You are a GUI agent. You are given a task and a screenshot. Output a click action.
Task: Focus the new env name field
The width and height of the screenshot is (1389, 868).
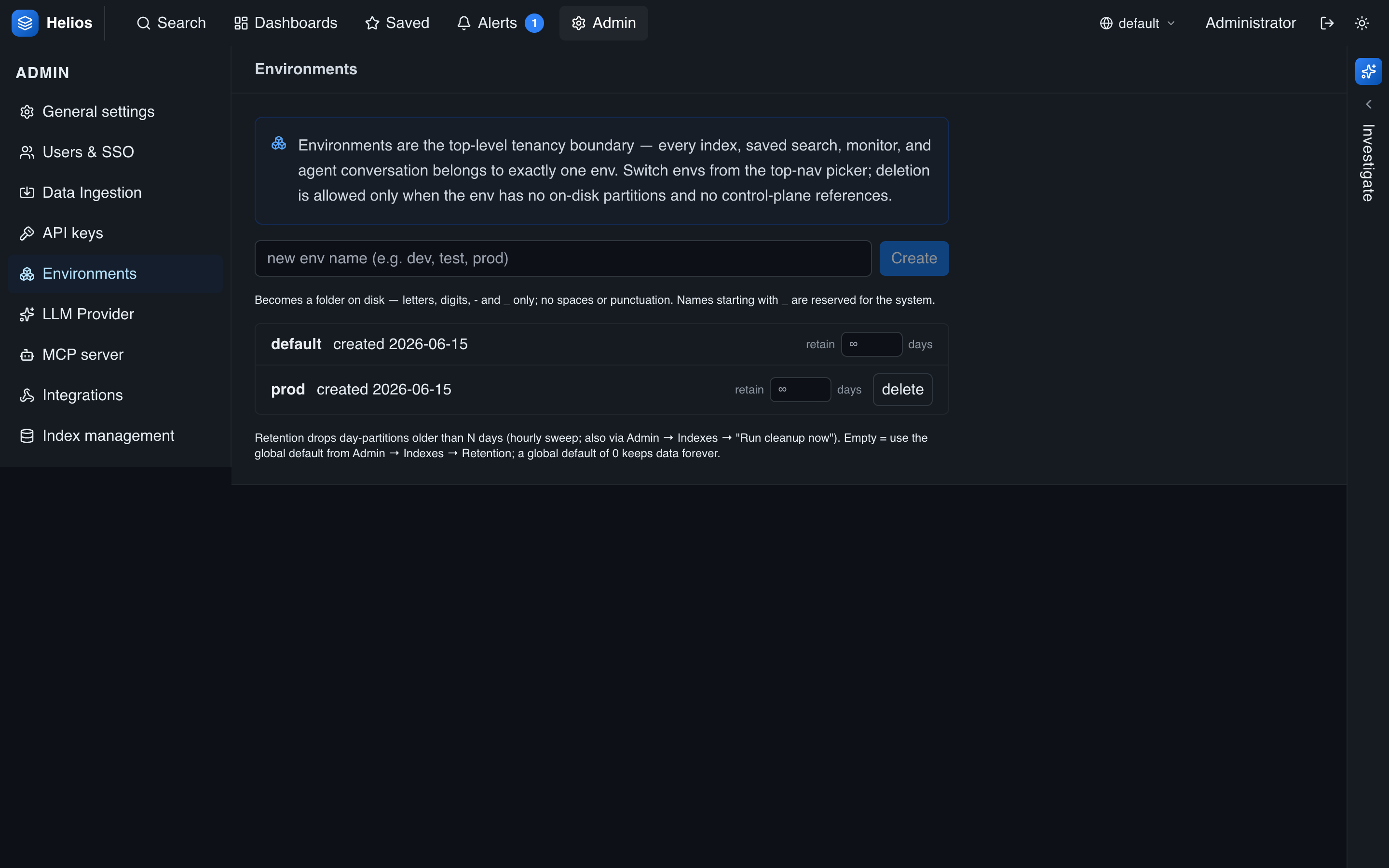point(563,258)
